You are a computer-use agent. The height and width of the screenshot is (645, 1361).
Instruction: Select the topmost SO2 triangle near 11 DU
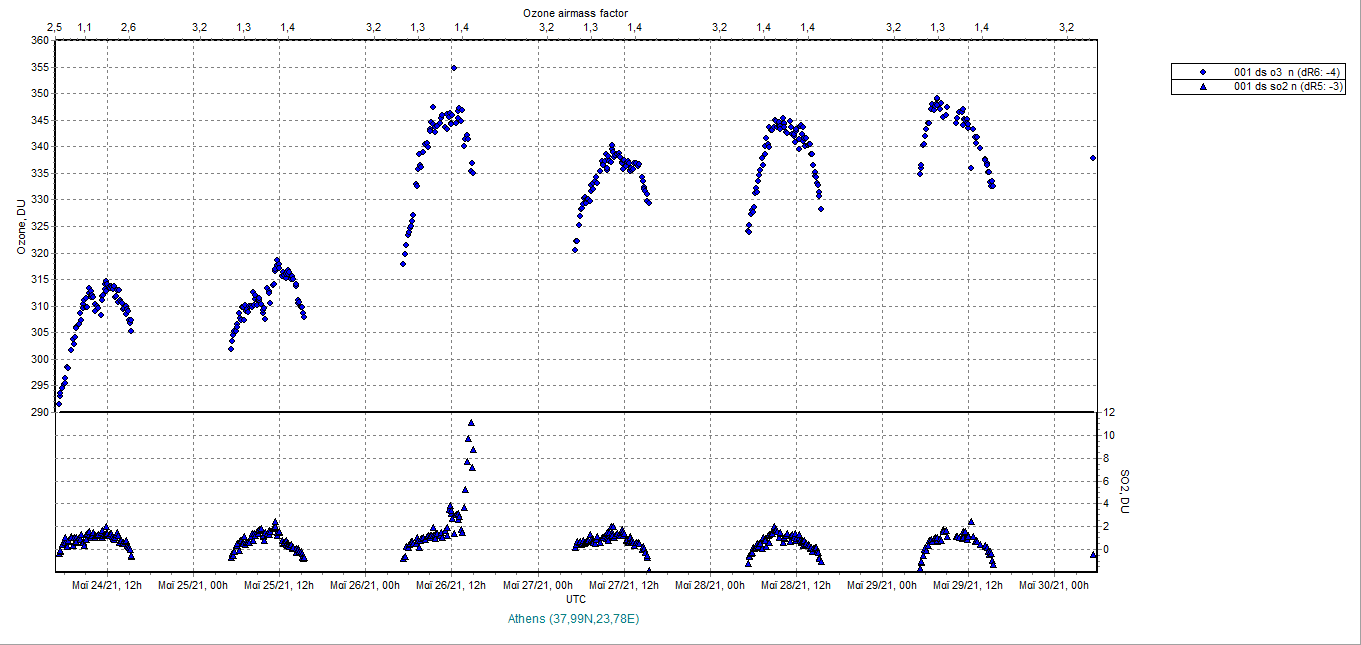(x=471, y=423)
